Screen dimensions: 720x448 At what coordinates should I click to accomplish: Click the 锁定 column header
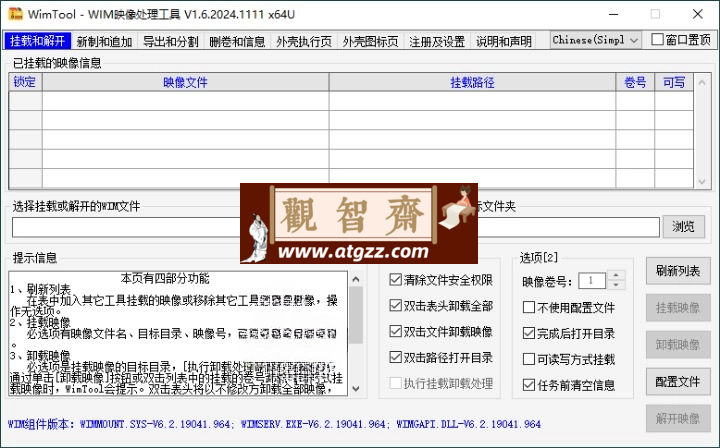(25, 82)
